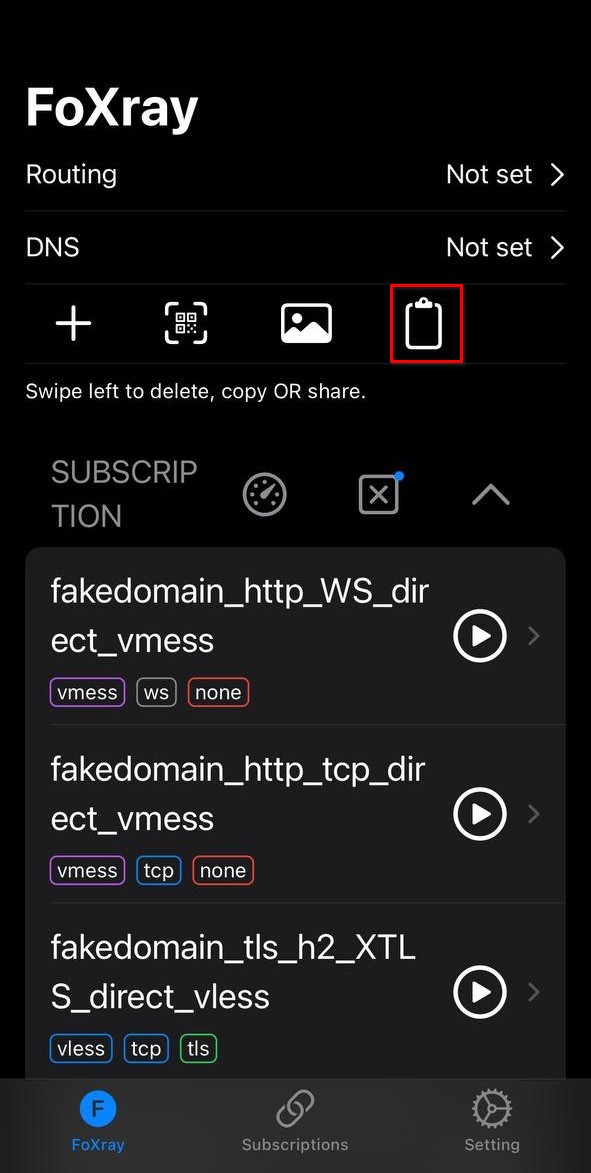Screen dimensions: 591x1173
Task: Collapse the SUBSCRIPTION section chevron
Action: coord(491,494)
